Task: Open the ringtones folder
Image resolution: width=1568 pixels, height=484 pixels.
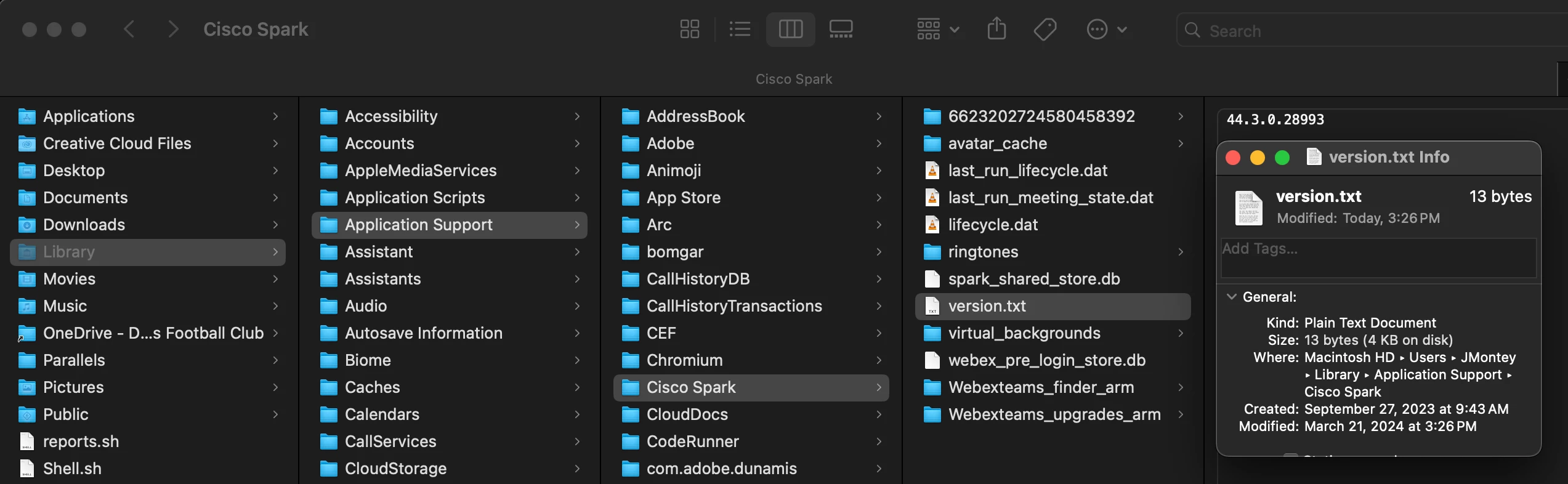Action: 1053,252
